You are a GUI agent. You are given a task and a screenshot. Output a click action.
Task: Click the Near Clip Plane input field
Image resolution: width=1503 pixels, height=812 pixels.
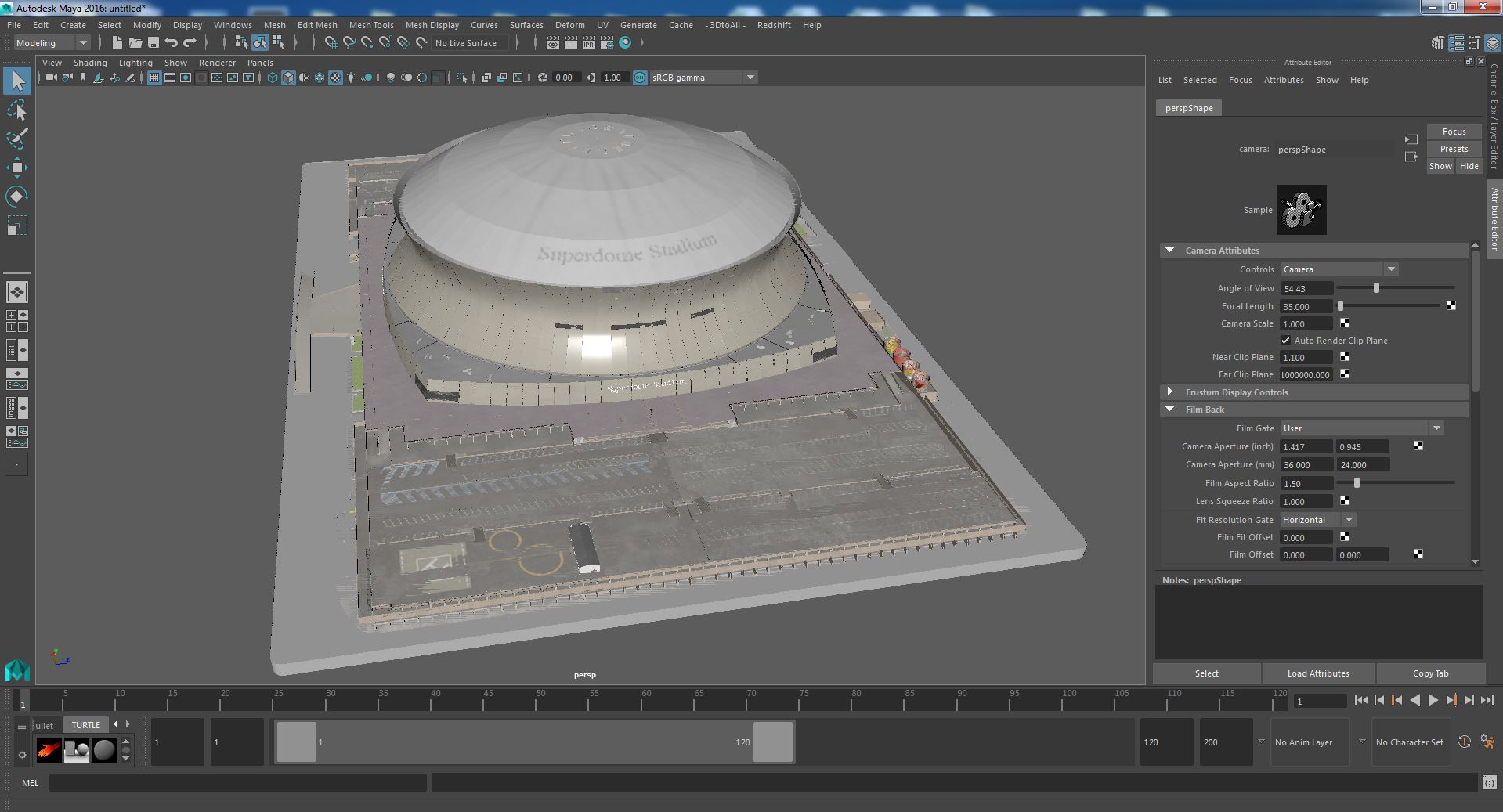1306,357
